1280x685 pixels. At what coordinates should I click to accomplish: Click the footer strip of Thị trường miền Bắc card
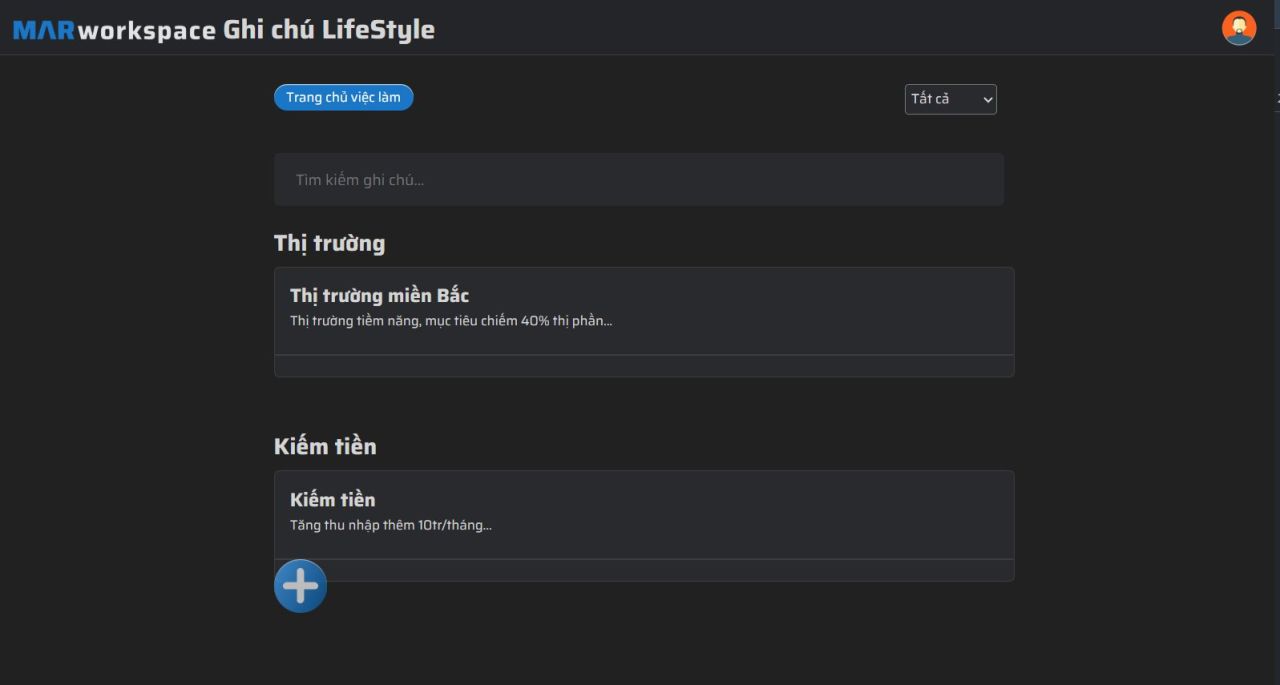(x=644, y=366)
